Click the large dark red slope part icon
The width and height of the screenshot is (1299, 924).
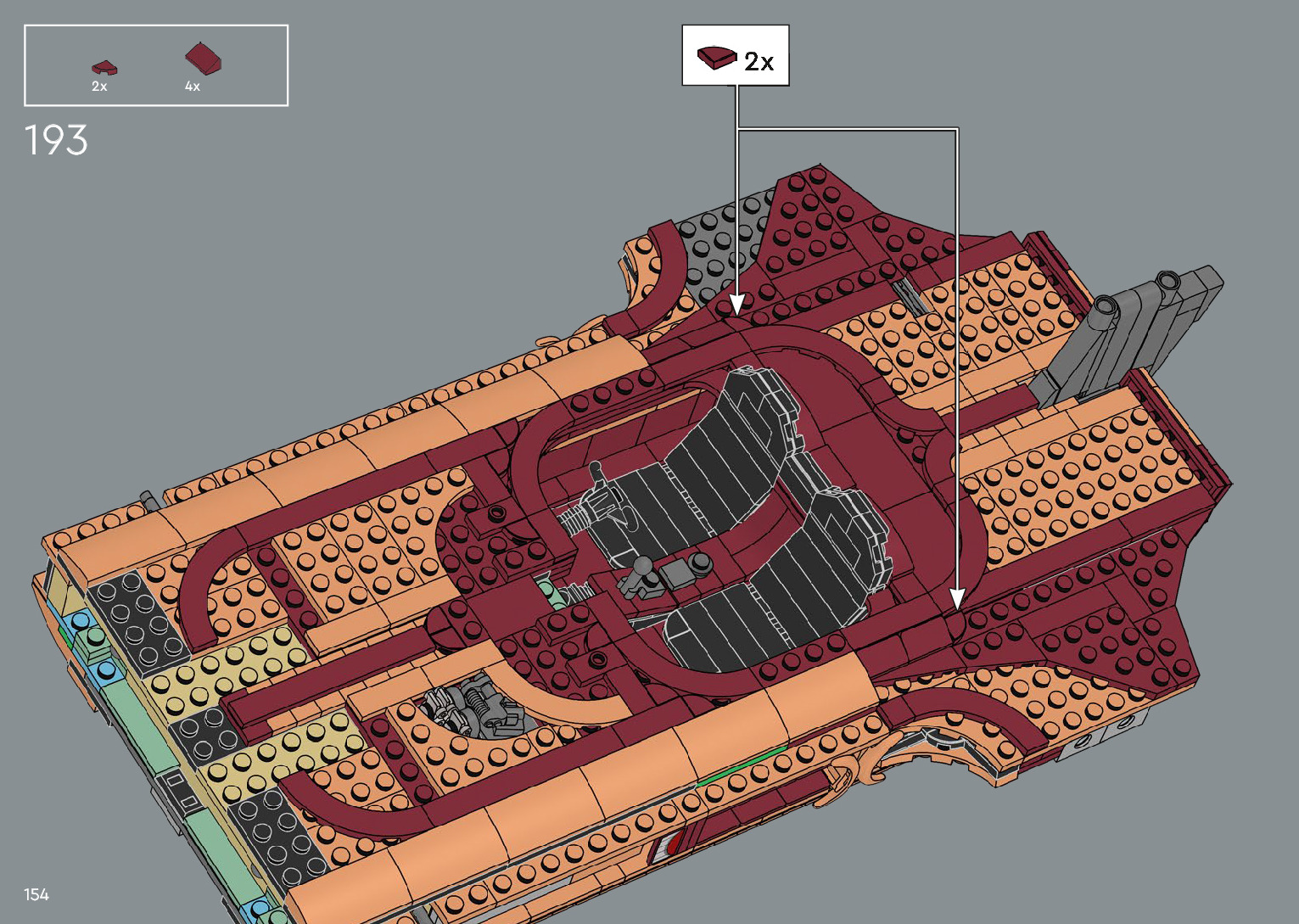[x=204, y=59]
